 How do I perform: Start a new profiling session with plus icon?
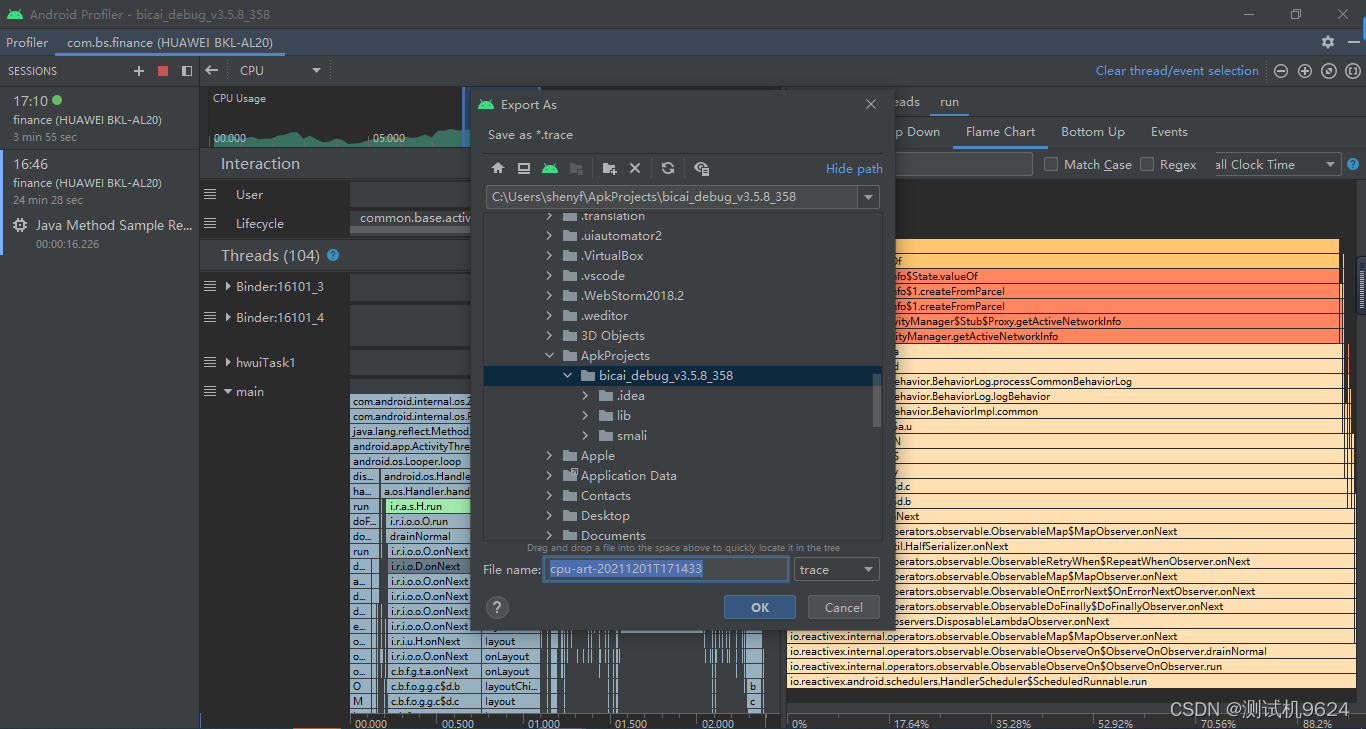(x=139, y=71)
